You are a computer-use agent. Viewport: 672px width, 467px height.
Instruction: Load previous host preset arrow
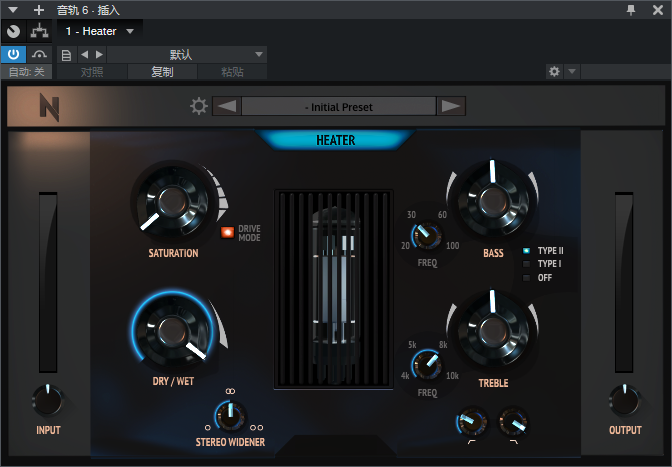[85, 54]
